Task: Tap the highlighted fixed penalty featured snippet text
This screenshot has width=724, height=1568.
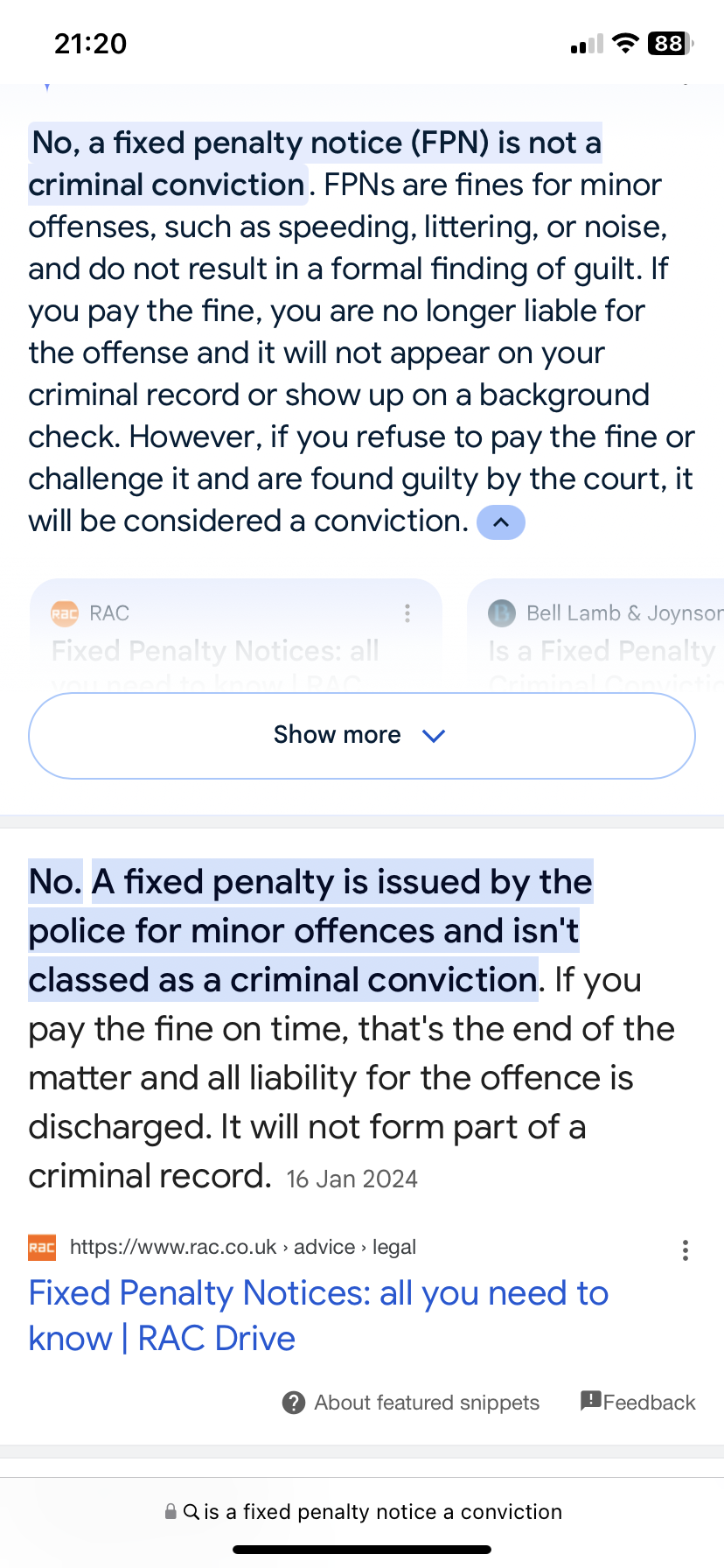Action: point(310,931)
